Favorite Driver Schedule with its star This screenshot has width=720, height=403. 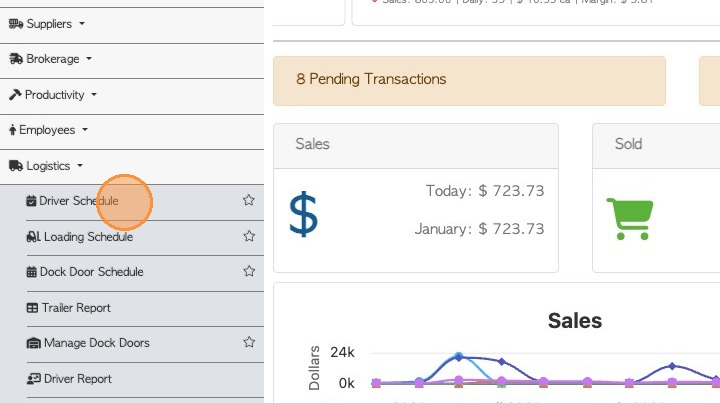[x=249, y=201]
